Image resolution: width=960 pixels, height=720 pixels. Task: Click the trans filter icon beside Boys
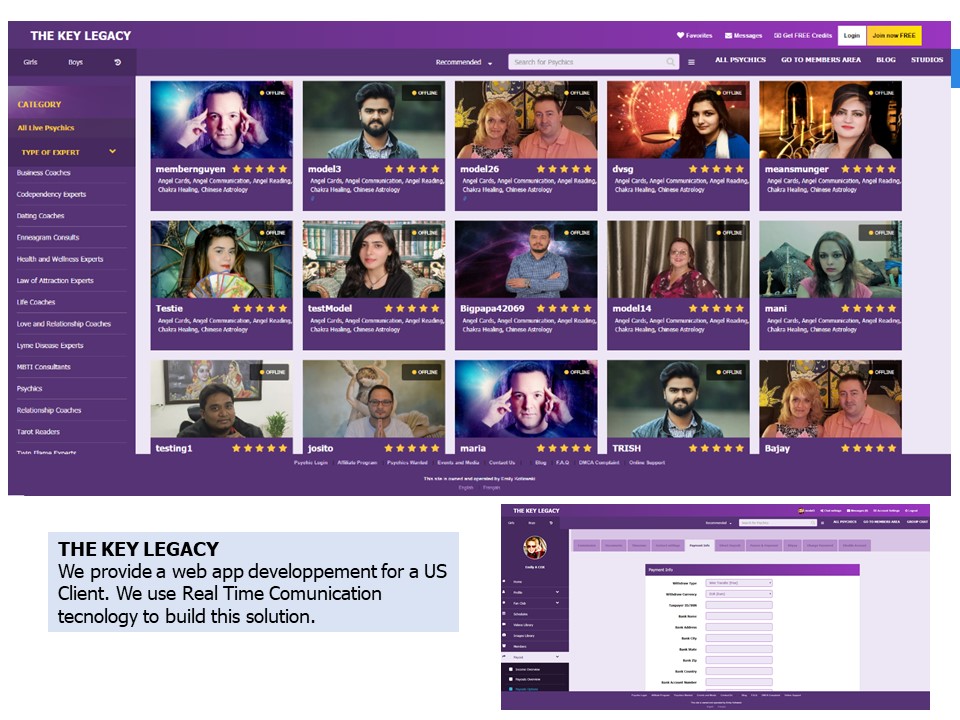click(118, 62)
